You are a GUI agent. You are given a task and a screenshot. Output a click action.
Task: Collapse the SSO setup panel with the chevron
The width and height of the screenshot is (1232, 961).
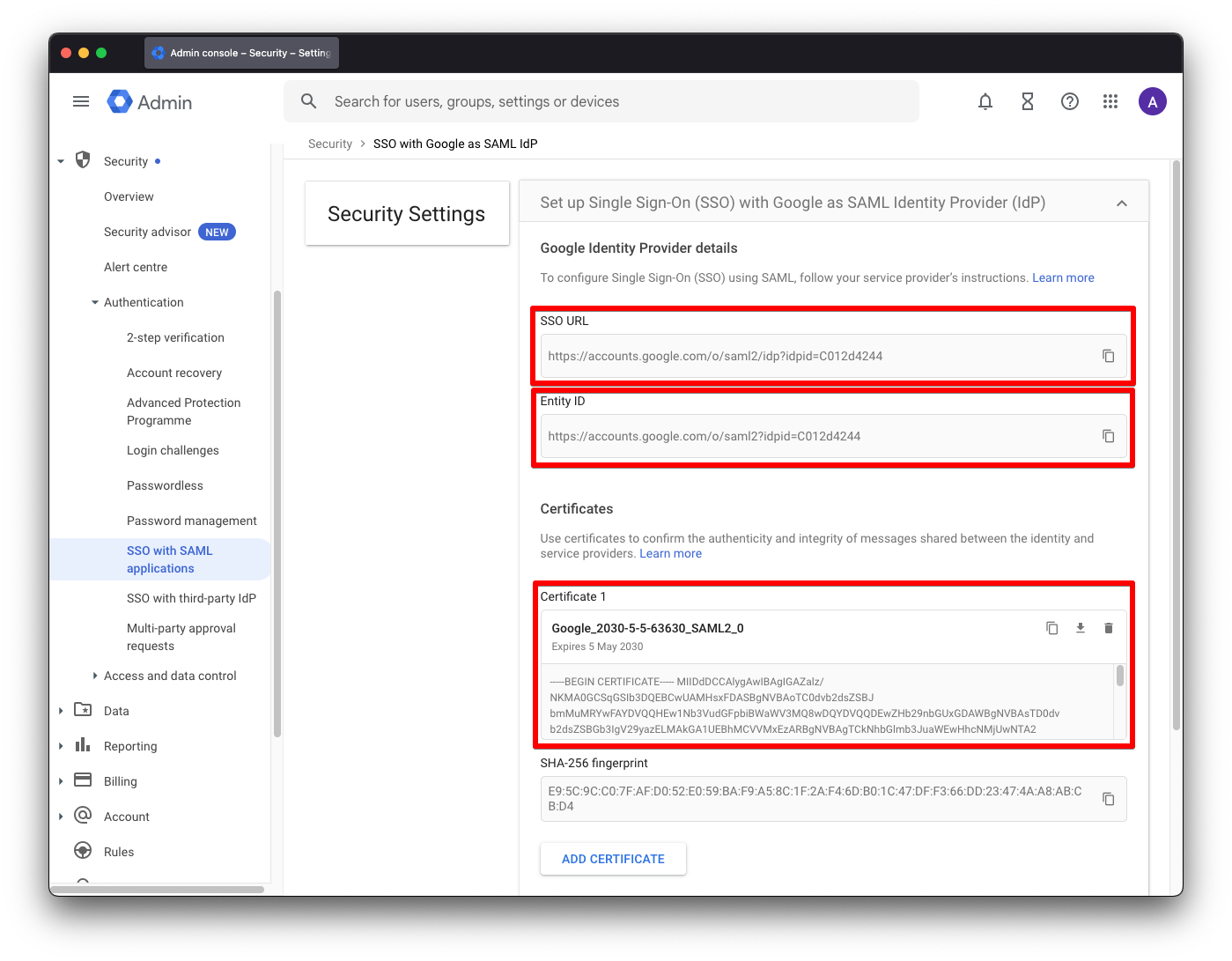pos(1122,202)
